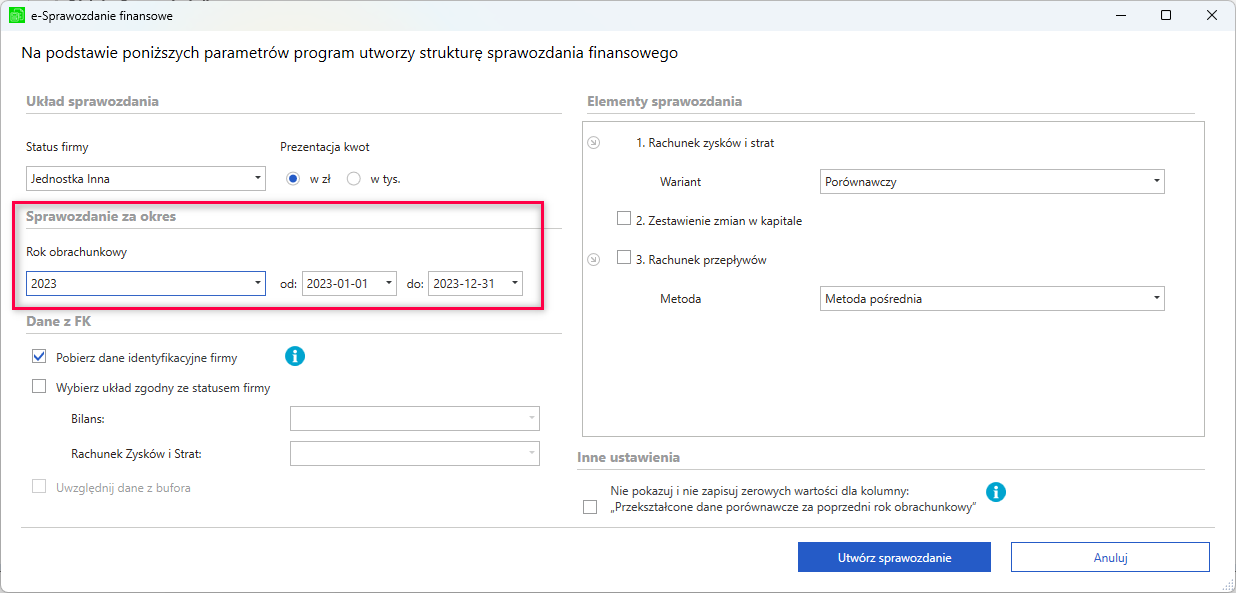This screenshot has height=593, width=1236.
Task: Collapse the Rachunek przepływów section arrow
Action: (593, 259)
